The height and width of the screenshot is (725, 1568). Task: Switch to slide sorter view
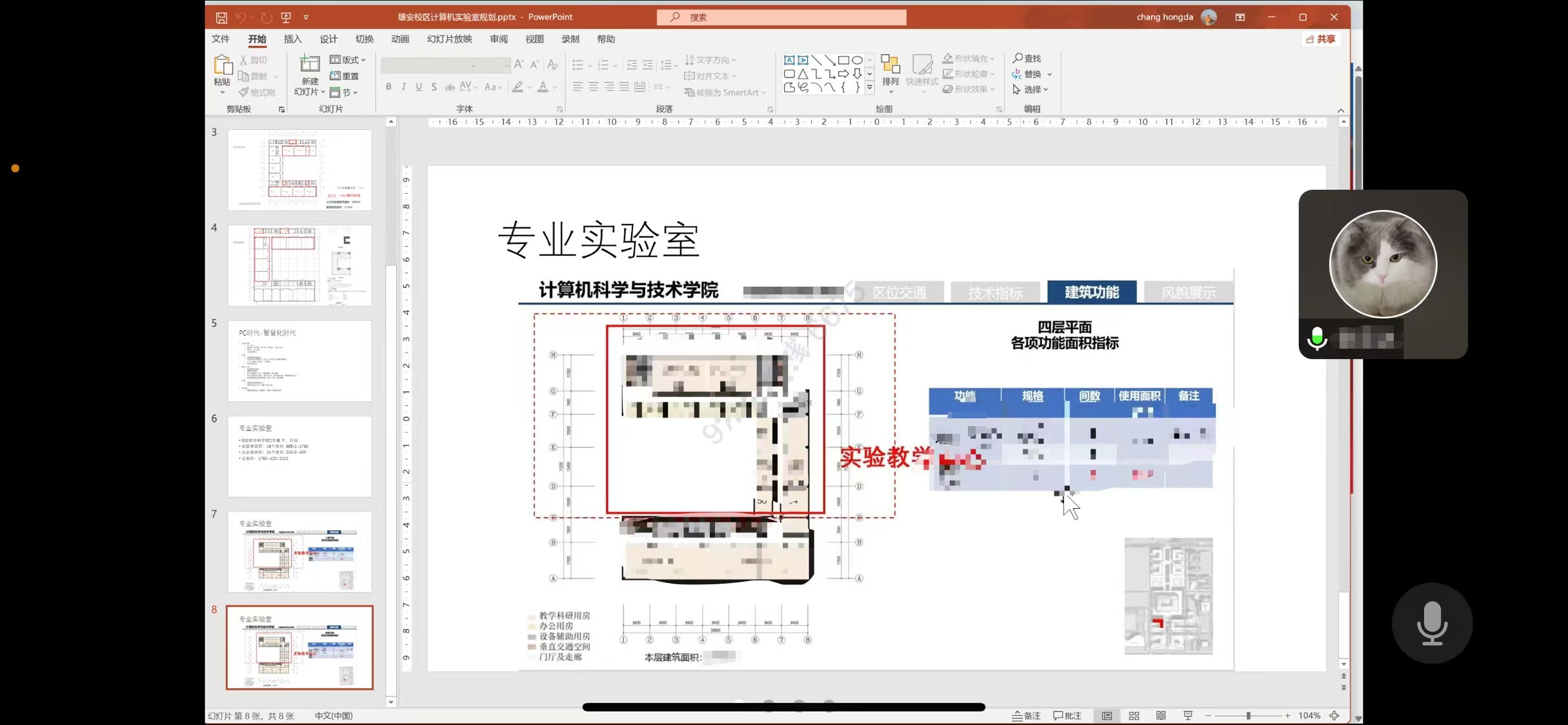pyautogui.click(x=1134, y=715)
